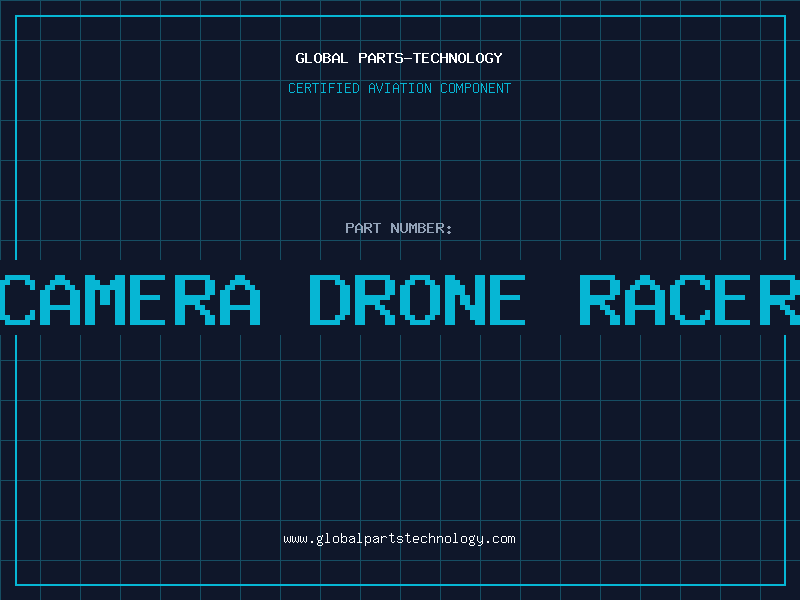Image resolution: width=800 pixels, height=600 pixels.
Task: Click the GLOBAL PARTS-TECHNOLOGY company heading
Action: click(x=399, y=58)
